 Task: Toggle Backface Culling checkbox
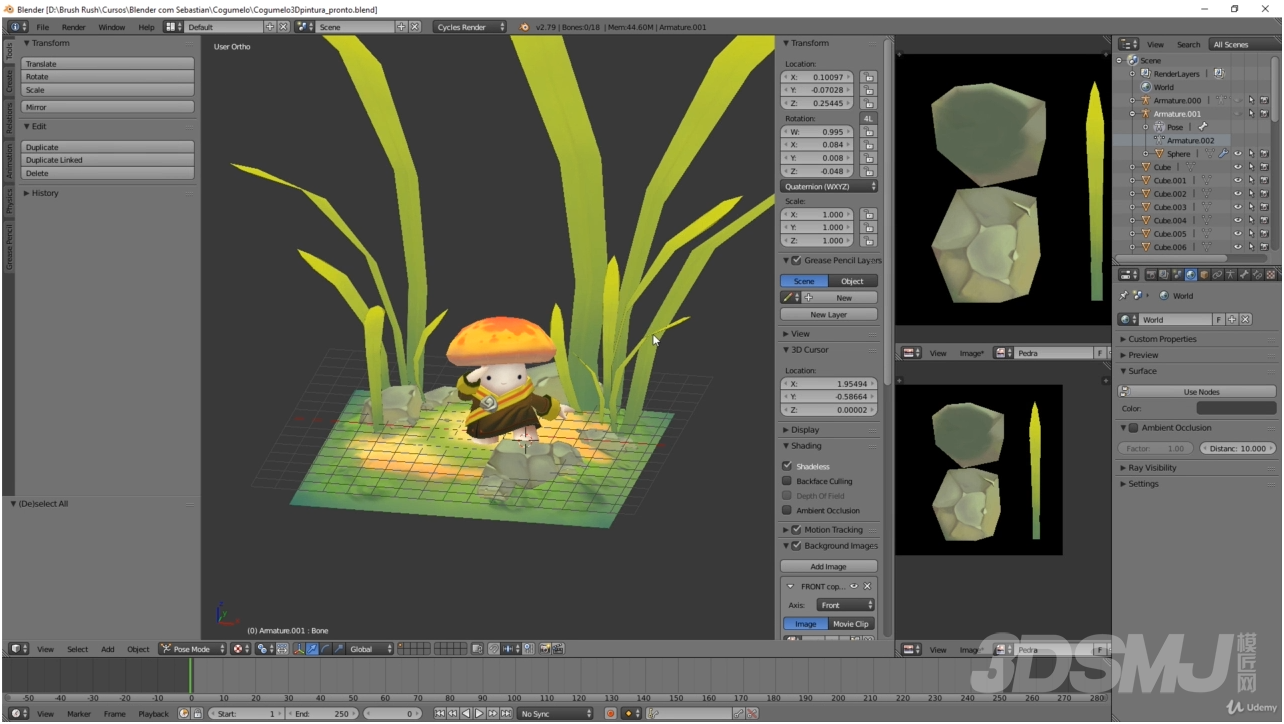tap(787, 481)
